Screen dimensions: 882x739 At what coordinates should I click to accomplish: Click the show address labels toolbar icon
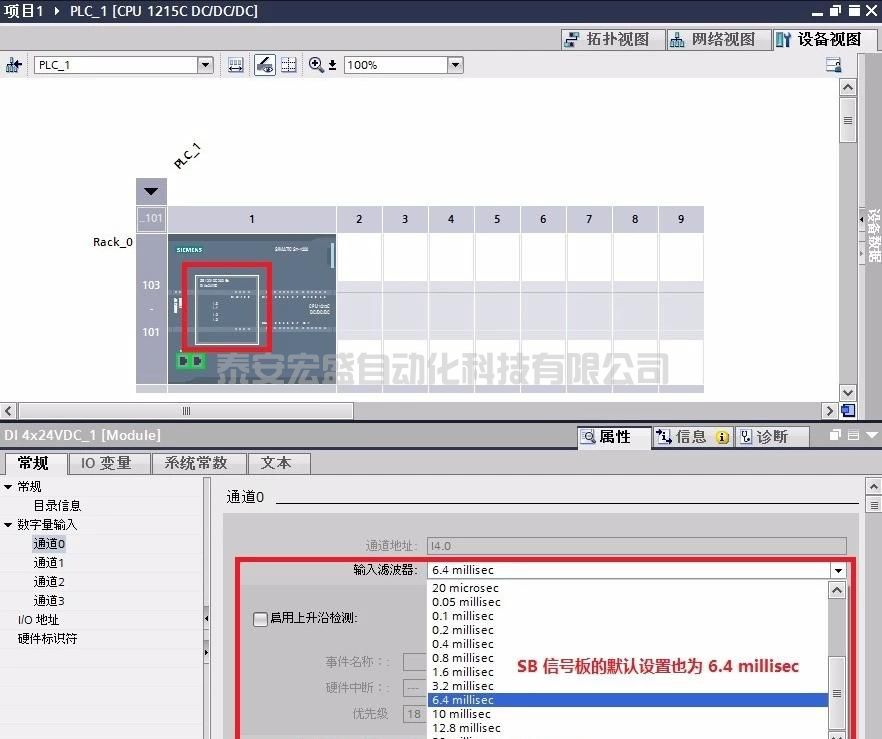236,65
